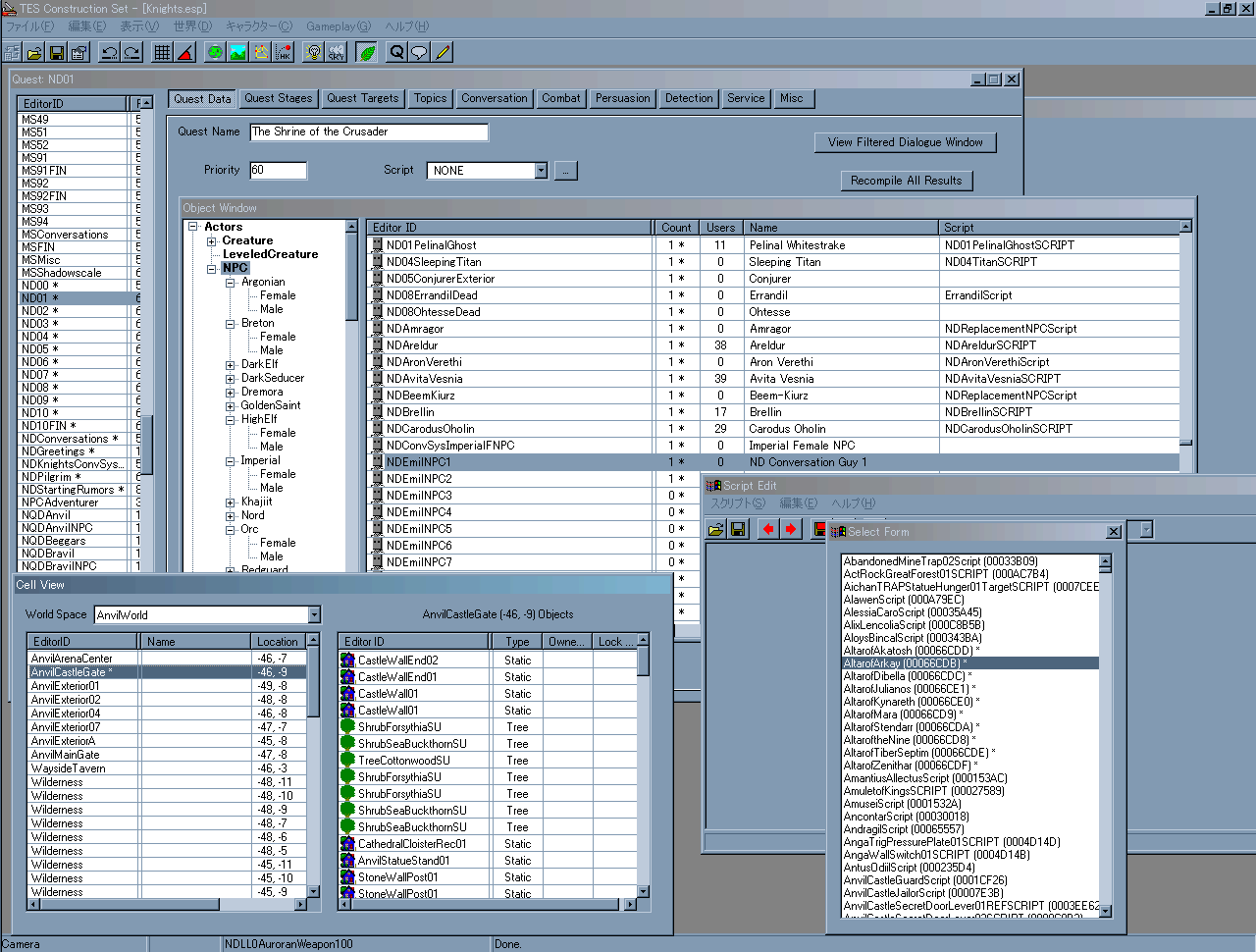Switch to the Quest Stages tab
This screenshot has height=952, width=1256.
[x=279, y=98]
